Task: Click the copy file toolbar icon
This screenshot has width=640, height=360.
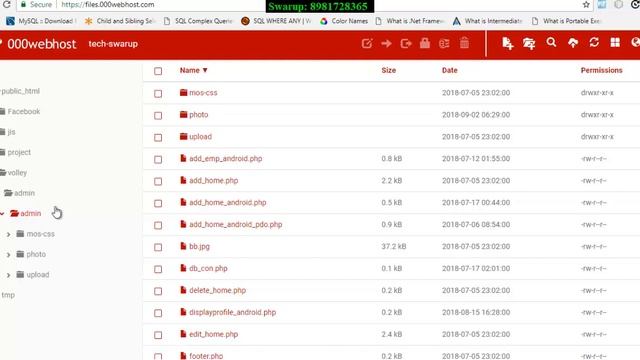Action: 406,43
